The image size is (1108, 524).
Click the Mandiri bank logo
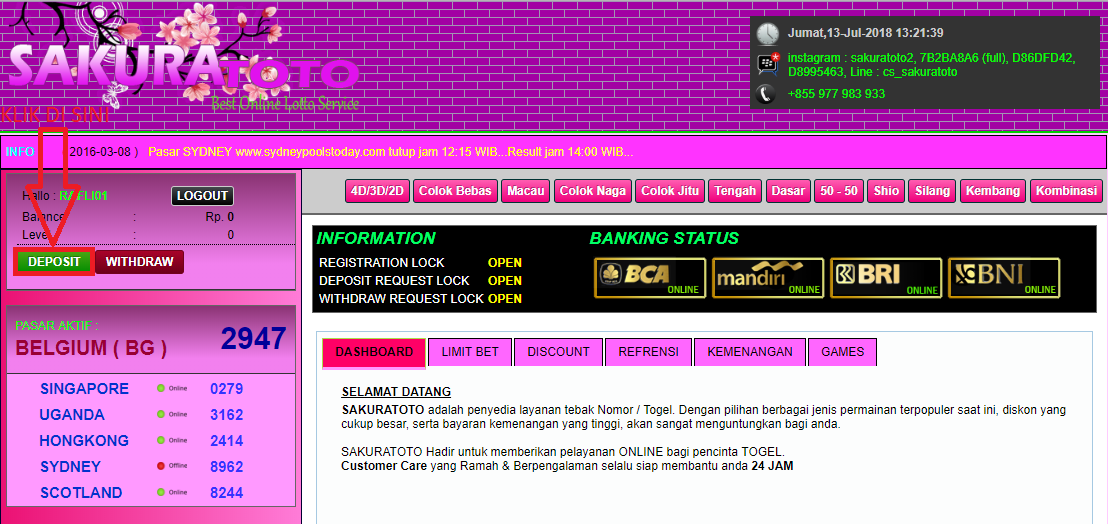768,278
